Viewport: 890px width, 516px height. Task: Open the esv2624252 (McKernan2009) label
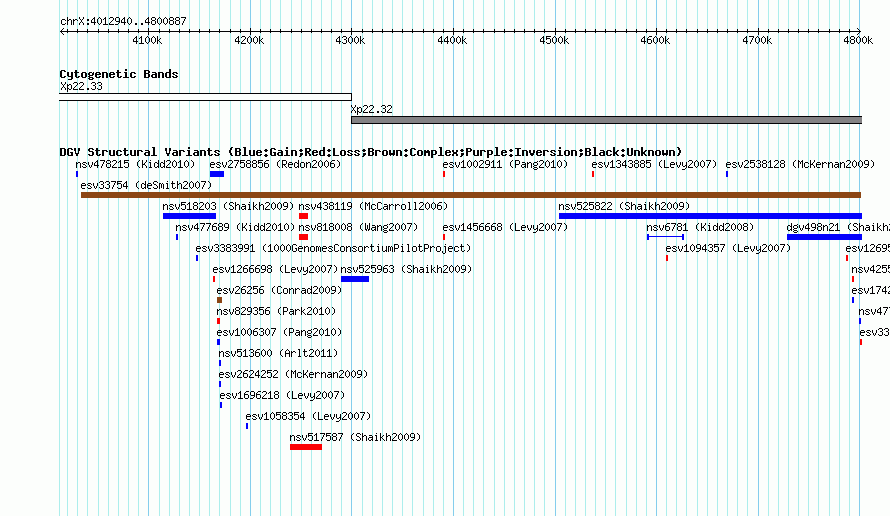click(x=293, y=374)
